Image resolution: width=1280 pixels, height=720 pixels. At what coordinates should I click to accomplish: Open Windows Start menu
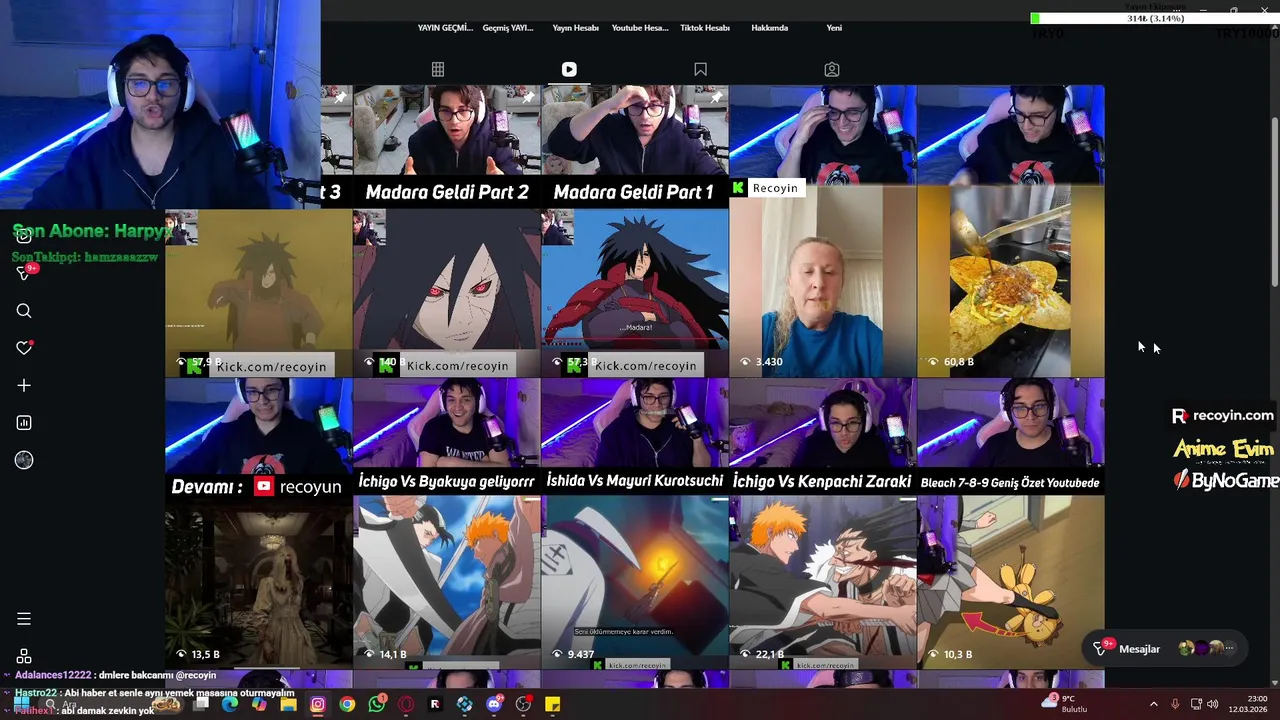coord(22,704)
